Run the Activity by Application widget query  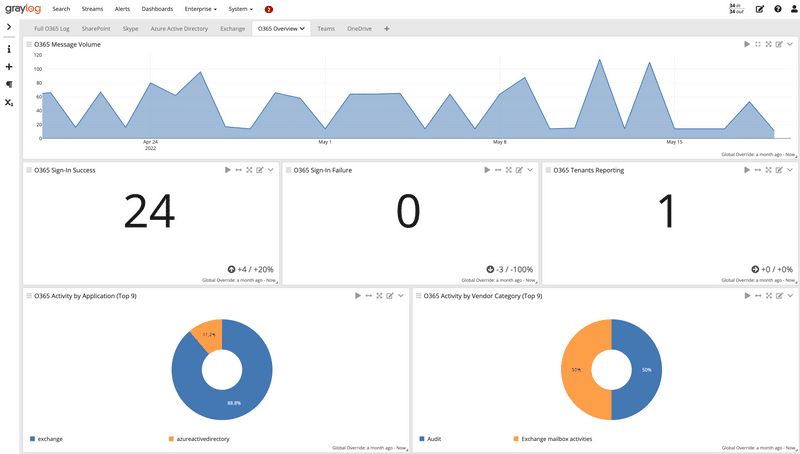(358, 296)
